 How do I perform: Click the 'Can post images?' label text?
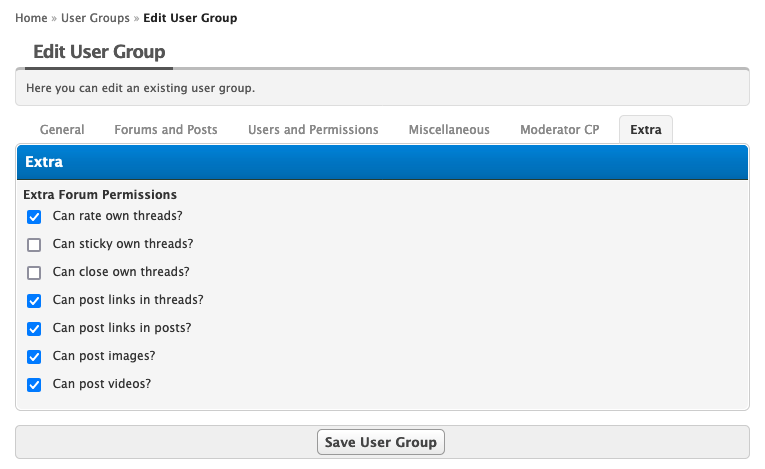click(103, 356)
